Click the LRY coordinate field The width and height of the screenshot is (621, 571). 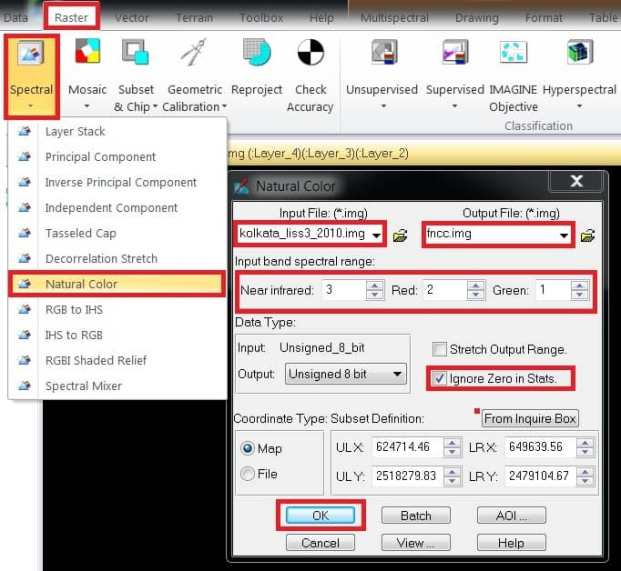click(x=540, y=475)
